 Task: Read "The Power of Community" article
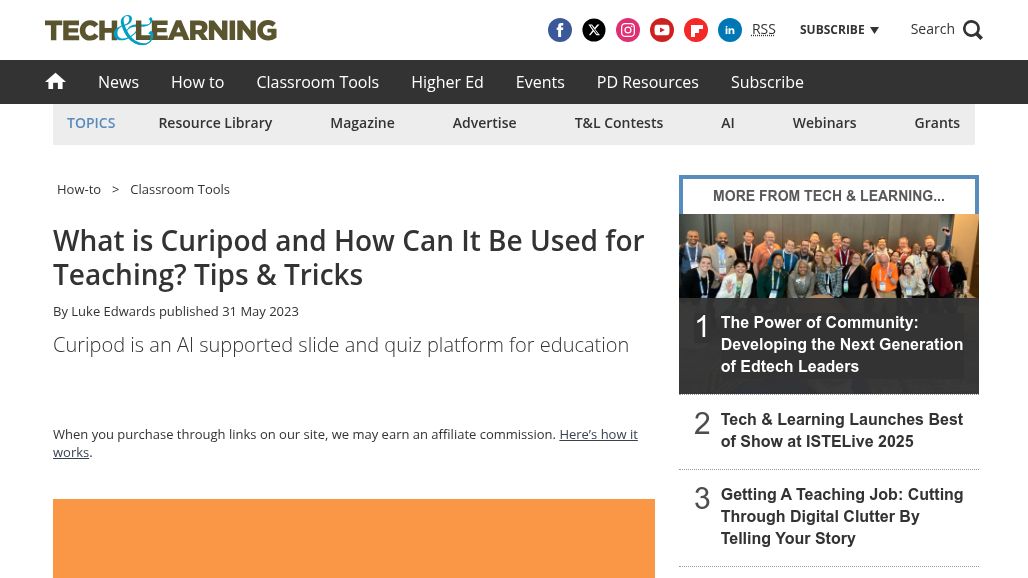pyautogui.click(x=842, y=345)
